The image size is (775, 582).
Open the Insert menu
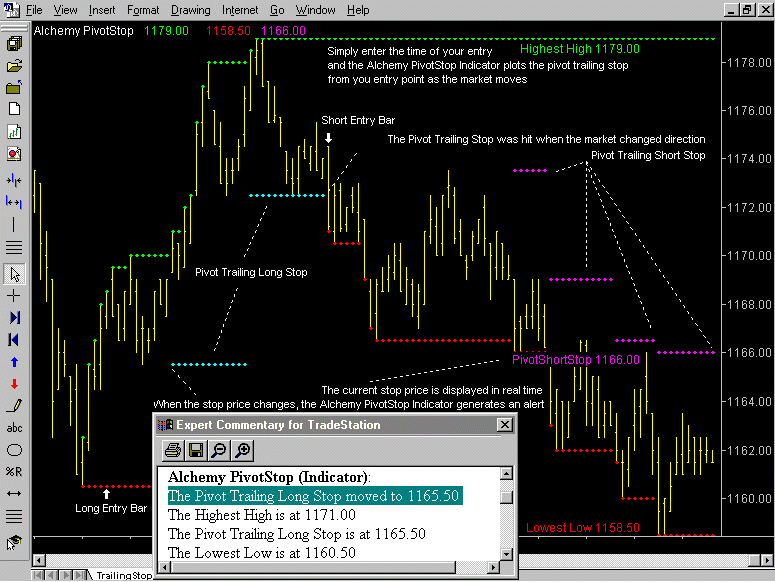click(x=102, y=10)
